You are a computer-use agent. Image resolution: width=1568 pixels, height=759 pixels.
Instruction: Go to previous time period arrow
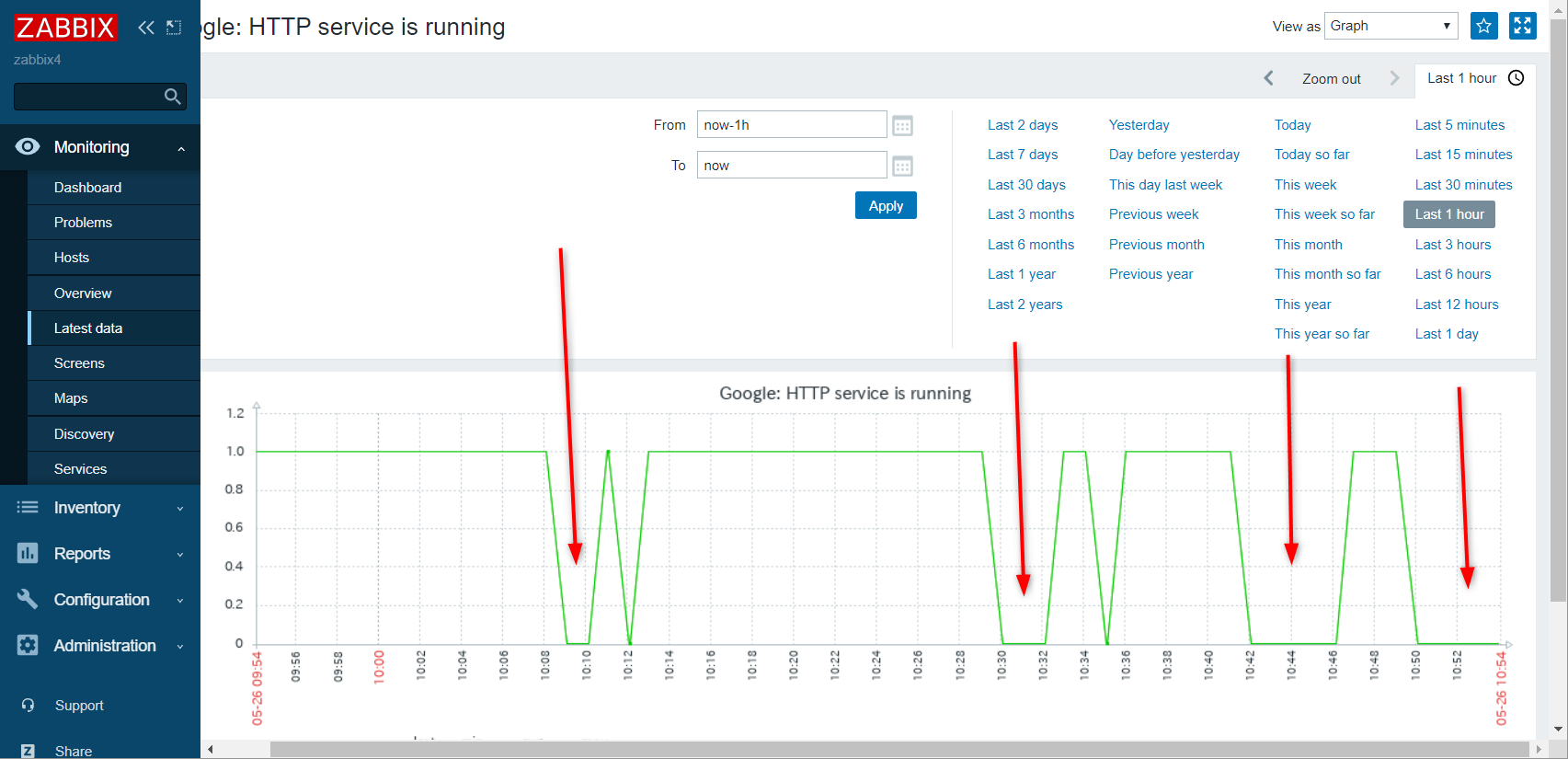(x=1269, y=78)
